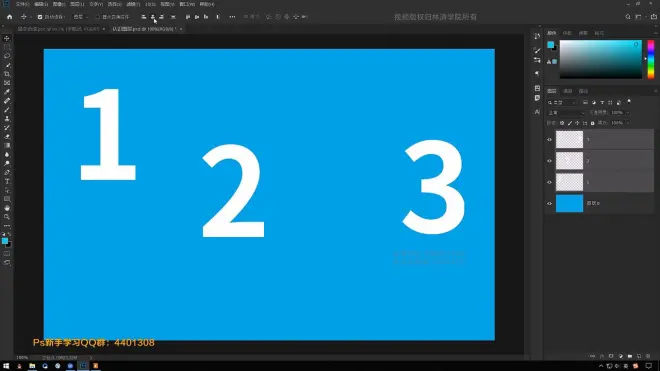Select the Pen tool

[7, 173]
